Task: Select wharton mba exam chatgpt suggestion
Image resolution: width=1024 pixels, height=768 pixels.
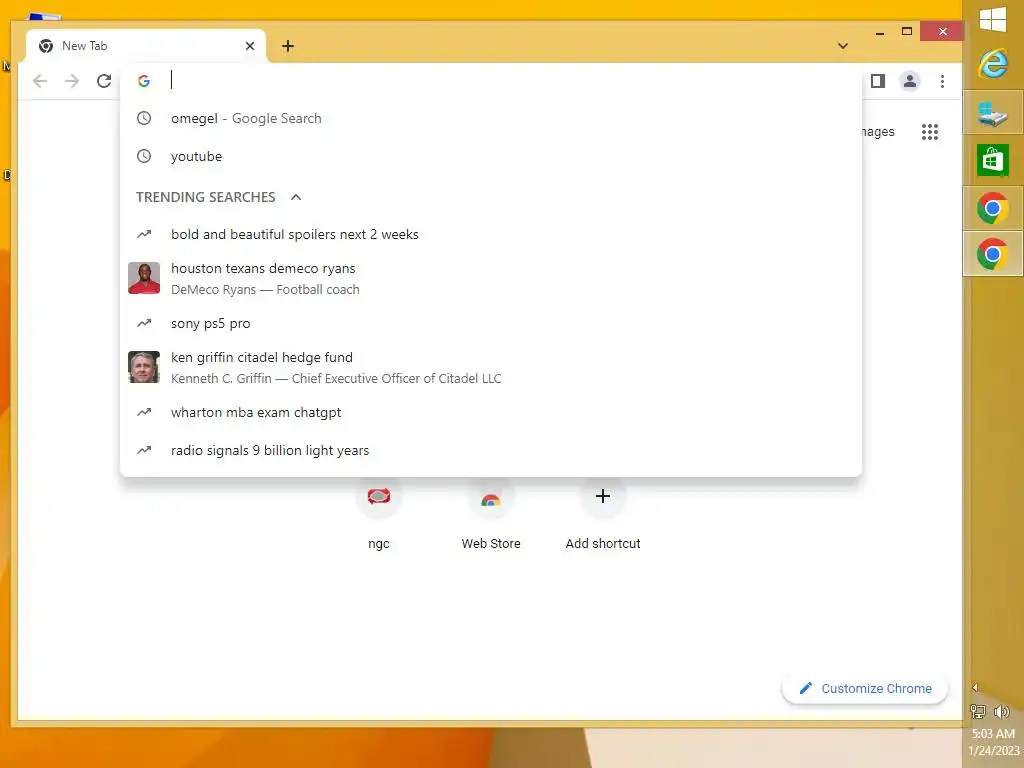Action: tap(490, 412)
